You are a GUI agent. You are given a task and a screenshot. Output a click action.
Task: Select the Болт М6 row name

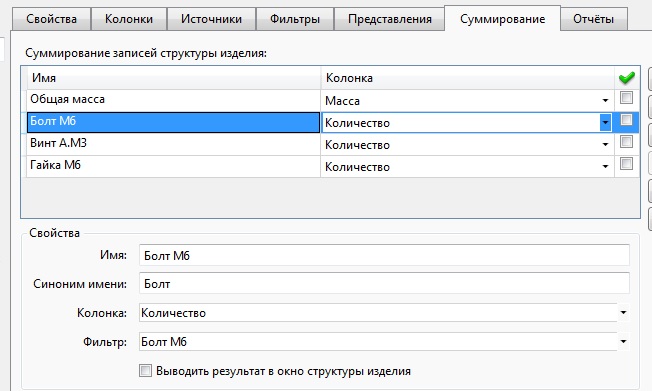[173, 122]
